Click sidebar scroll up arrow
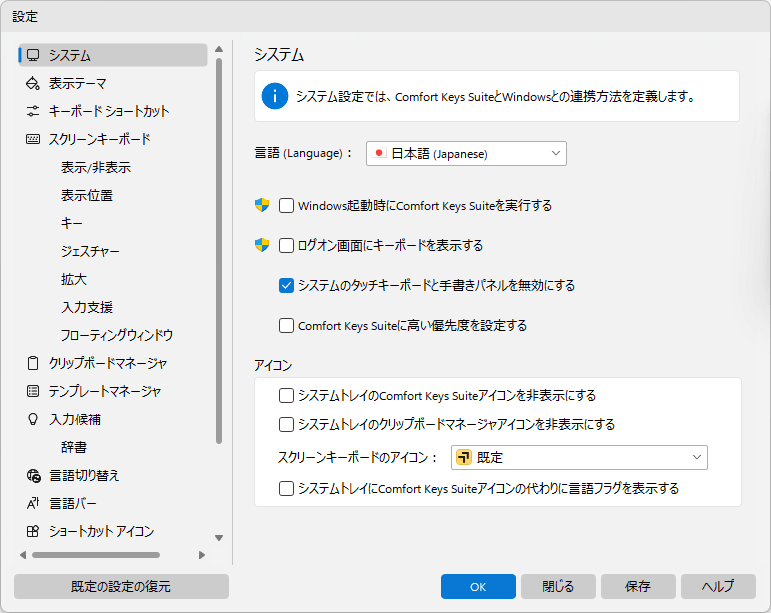 click(219, 49)
